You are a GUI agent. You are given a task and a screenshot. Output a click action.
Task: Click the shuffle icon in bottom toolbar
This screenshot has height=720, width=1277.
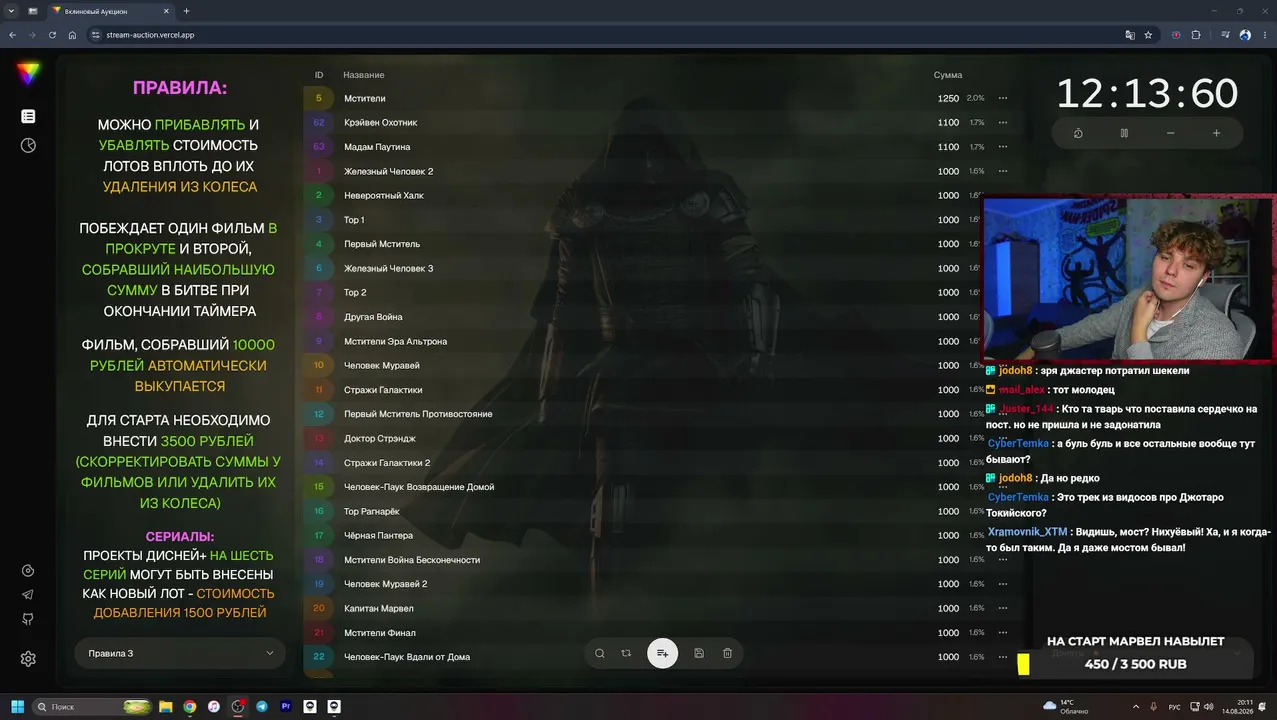coord(626,653)
